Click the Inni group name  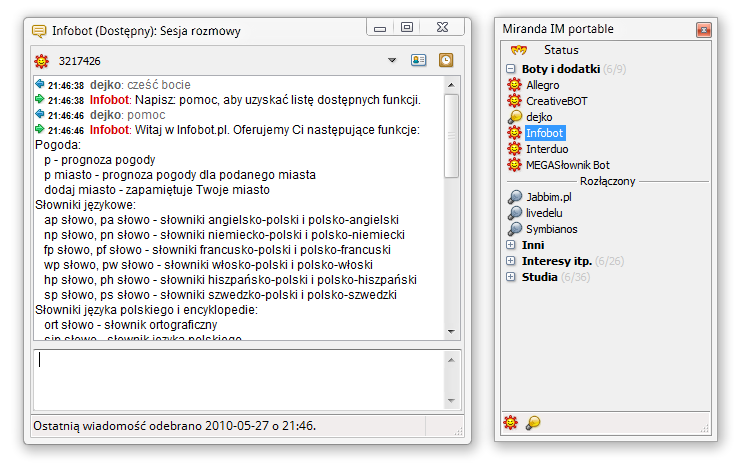533,245
